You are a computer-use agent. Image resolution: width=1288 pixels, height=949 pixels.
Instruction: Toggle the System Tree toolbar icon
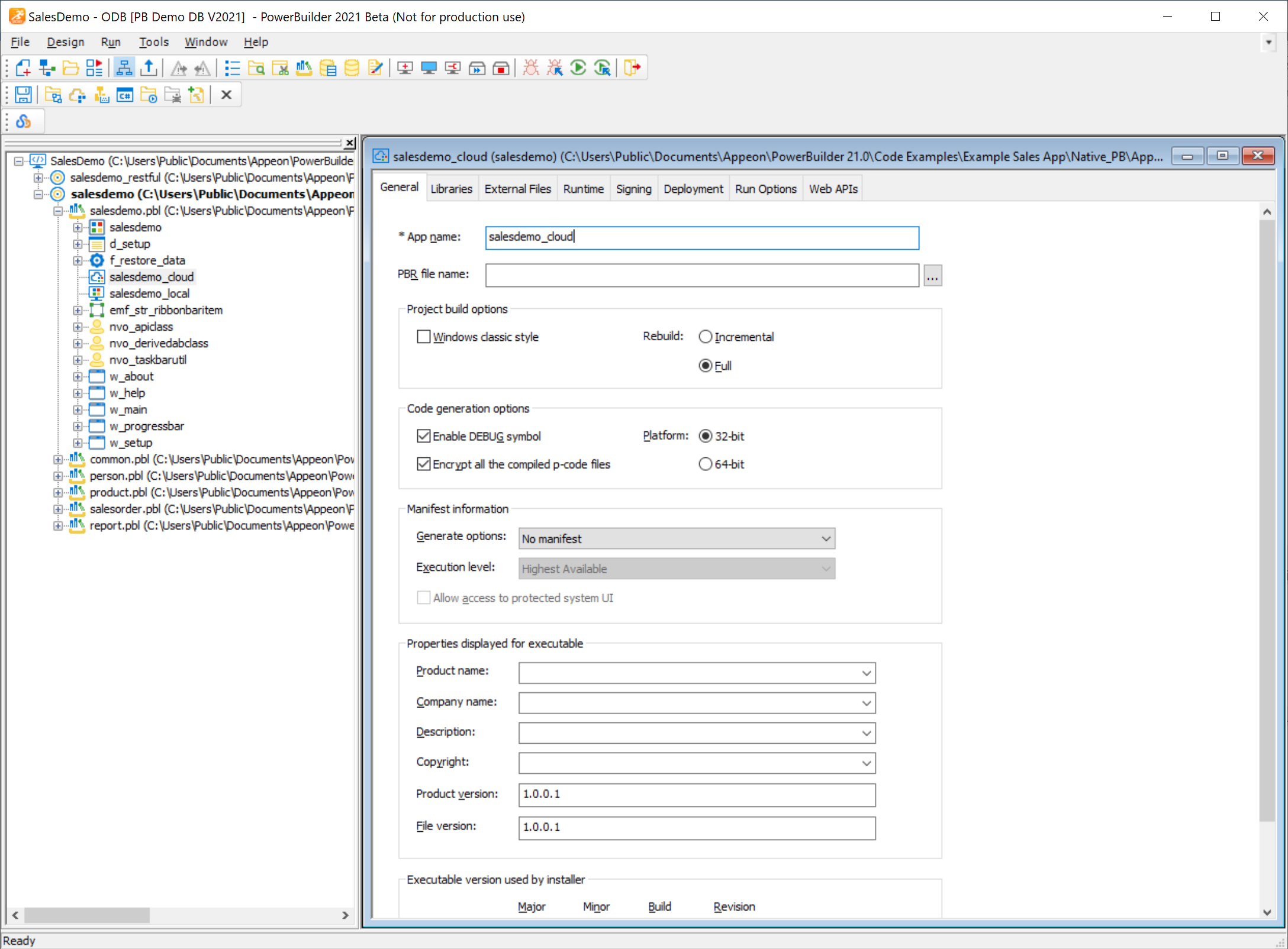click(x=124, y=68)
